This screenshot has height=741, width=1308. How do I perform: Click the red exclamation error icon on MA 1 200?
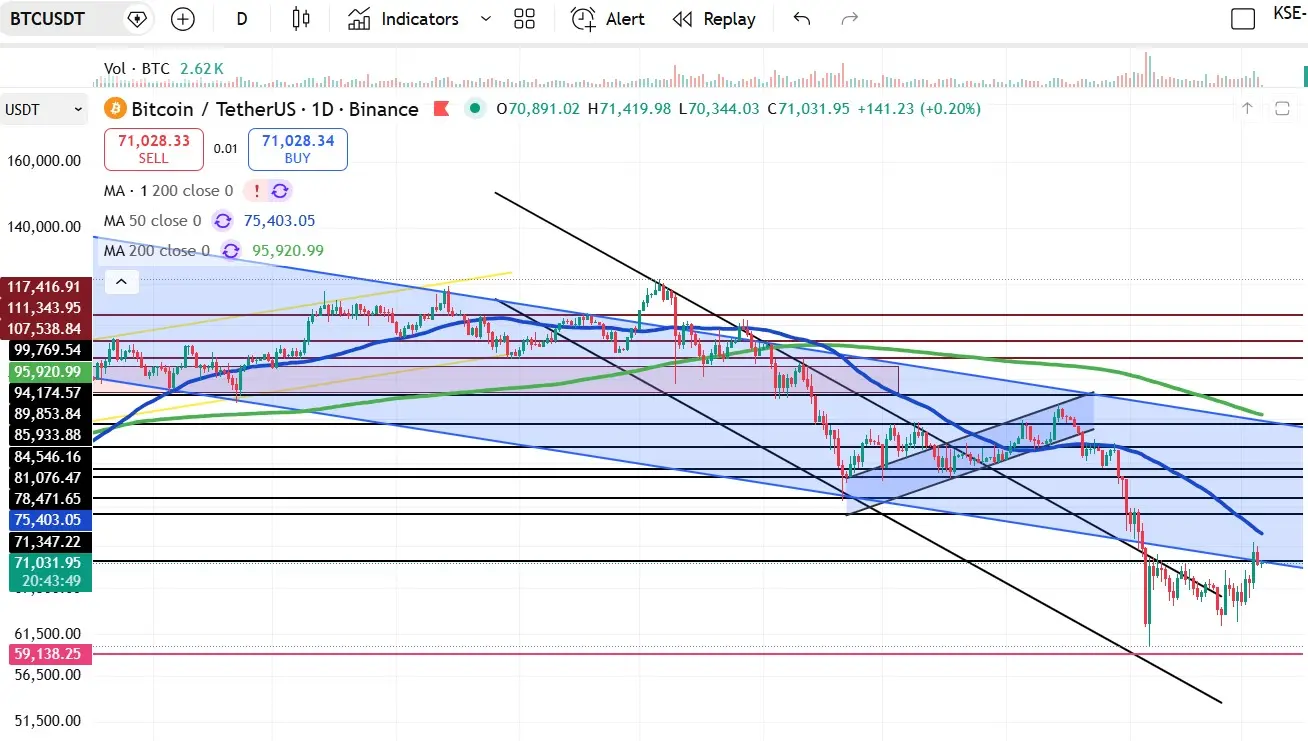click(258, 191)
